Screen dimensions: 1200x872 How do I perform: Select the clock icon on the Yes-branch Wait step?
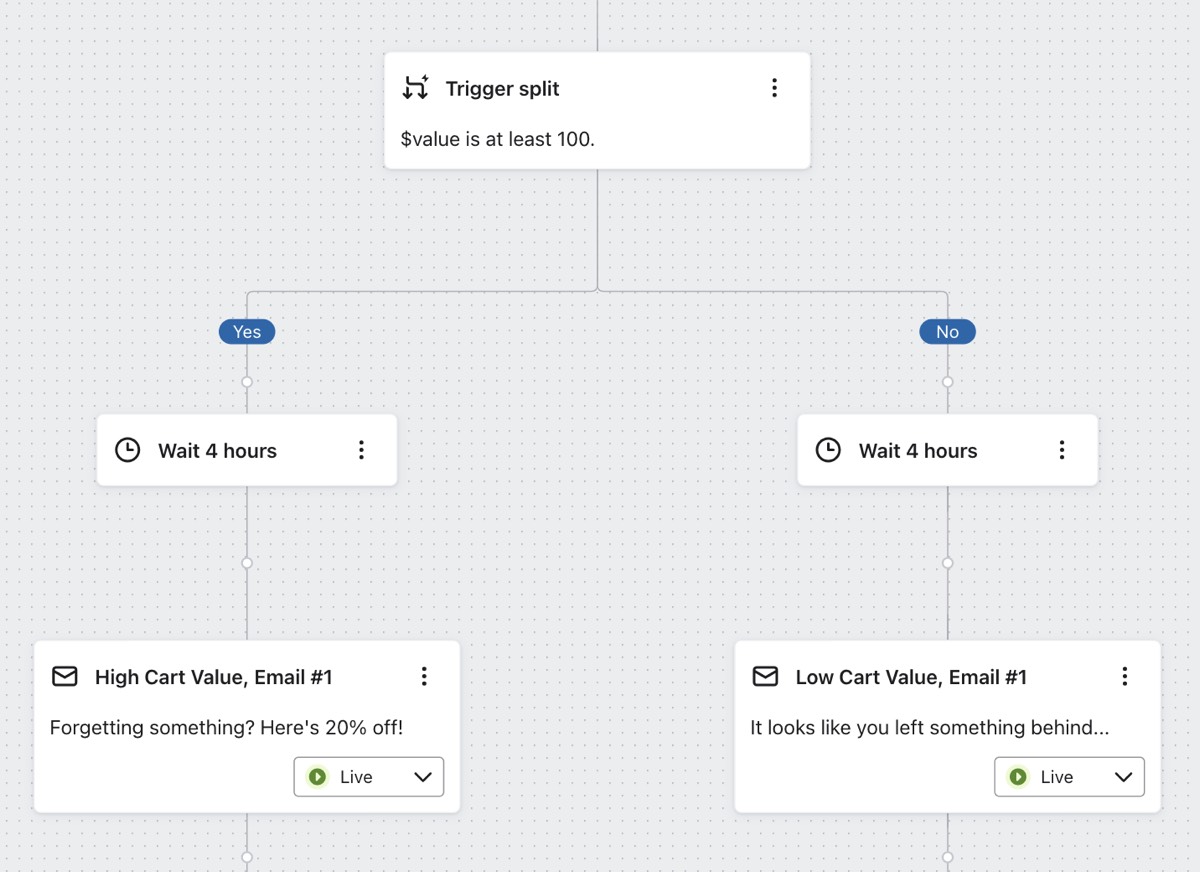tap(127, 450)
